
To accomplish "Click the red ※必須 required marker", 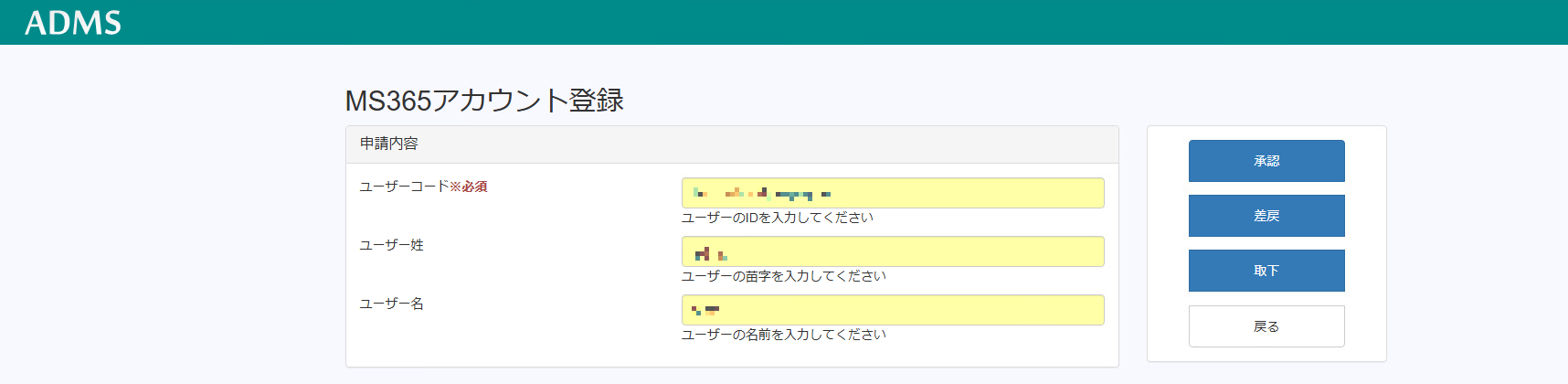I will [469, 187].
